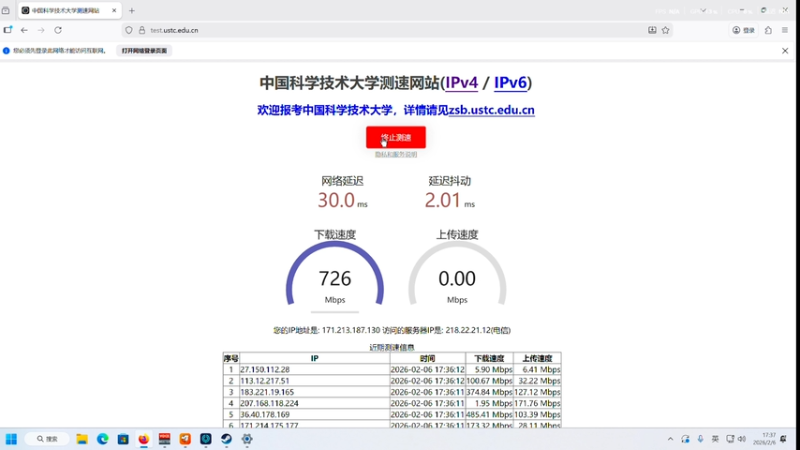Open File Explorer from the taskbar
Viewport: 800px width, 450px height.
pos(82,439)
